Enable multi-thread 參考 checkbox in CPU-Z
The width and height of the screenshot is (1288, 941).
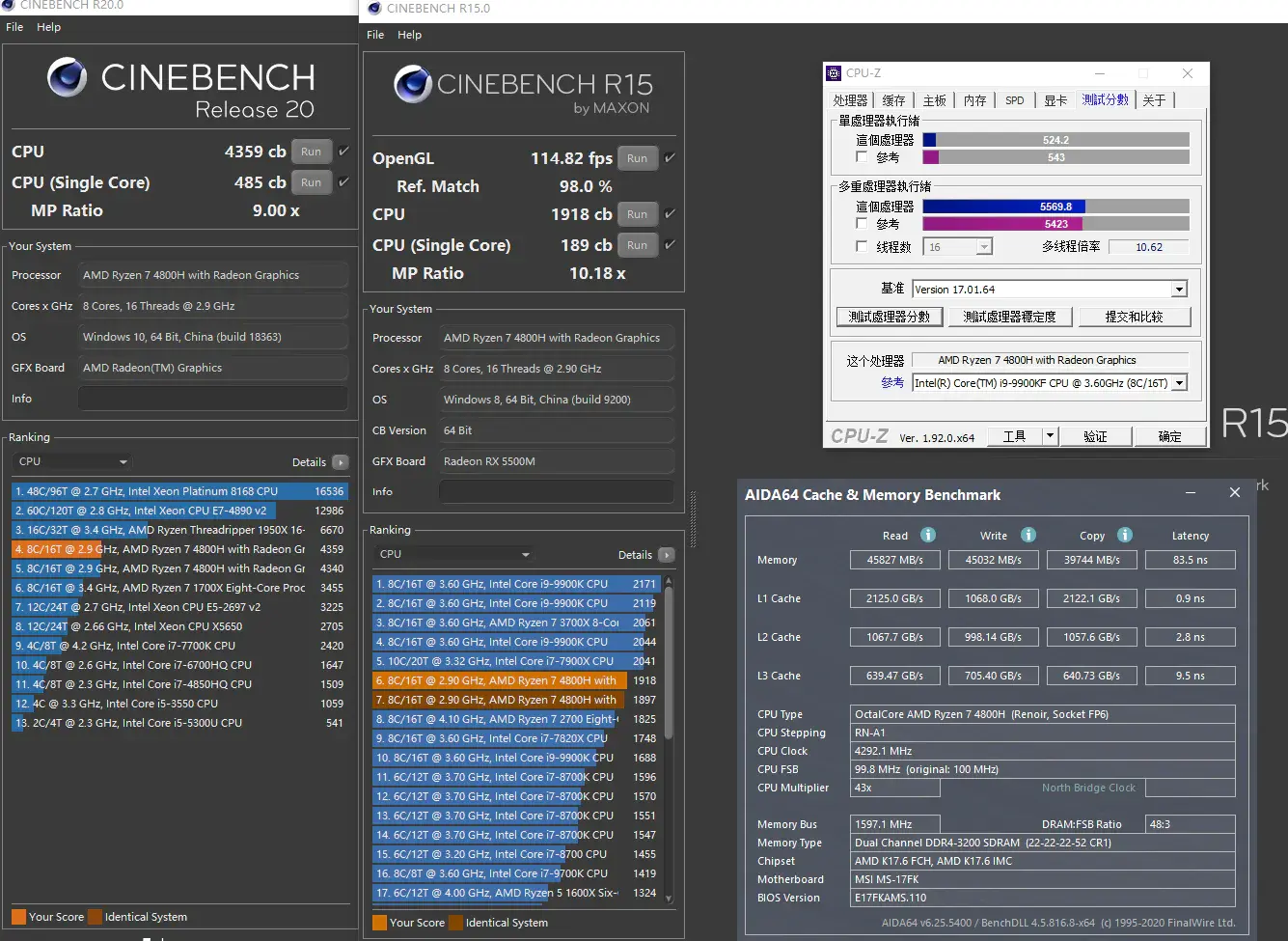pyautogui.click(x=862, y=224)
